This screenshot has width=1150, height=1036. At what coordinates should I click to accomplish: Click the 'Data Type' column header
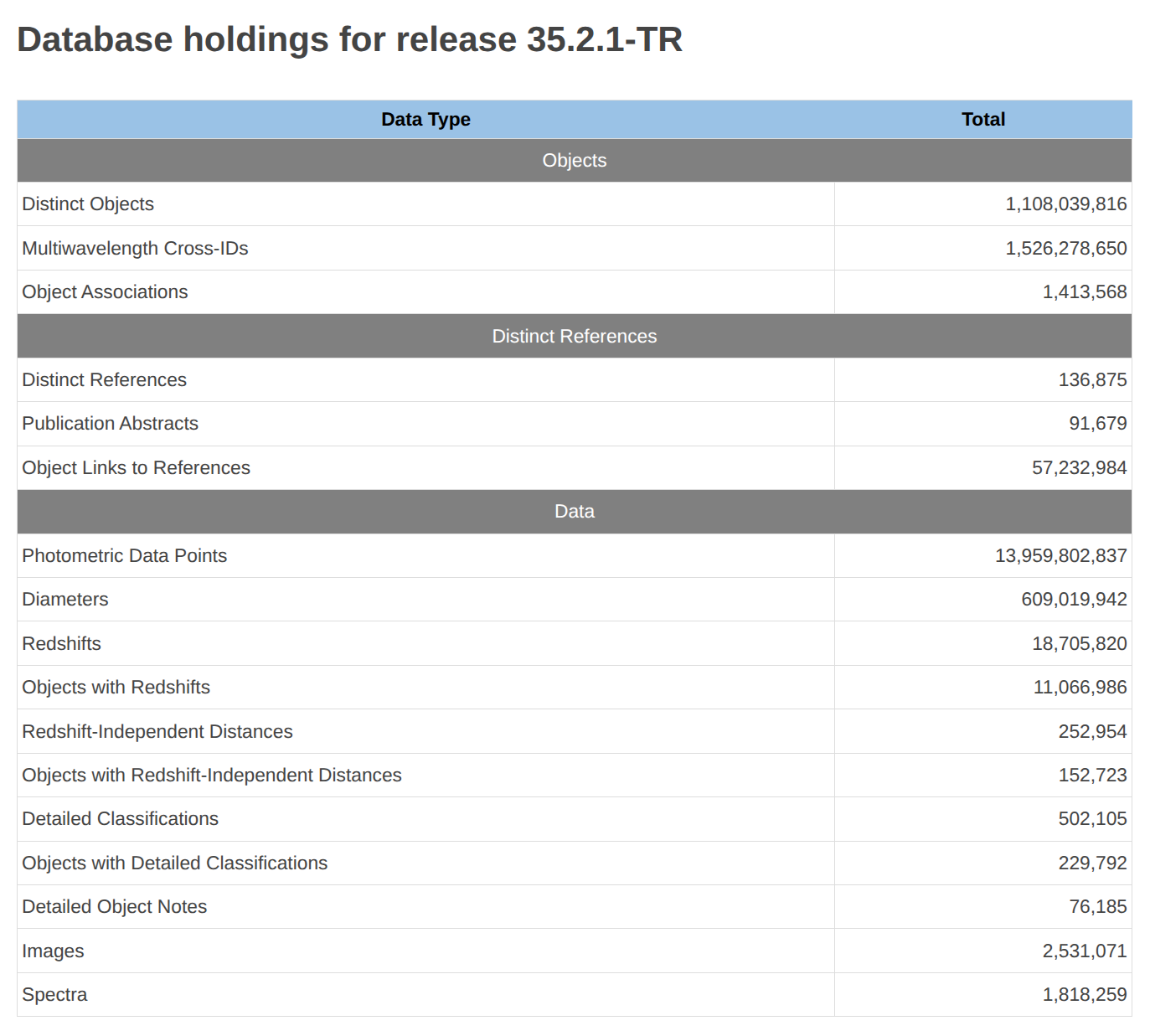point(425,120)
